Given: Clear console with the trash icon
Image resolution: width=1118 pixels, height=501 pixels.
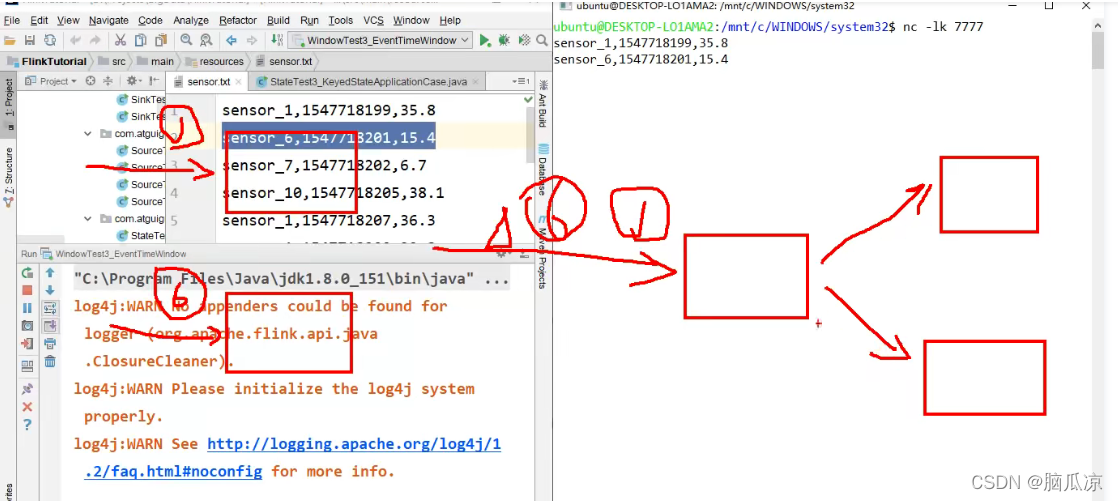Looking at the screenshot, I should click(x=50, y=361).
